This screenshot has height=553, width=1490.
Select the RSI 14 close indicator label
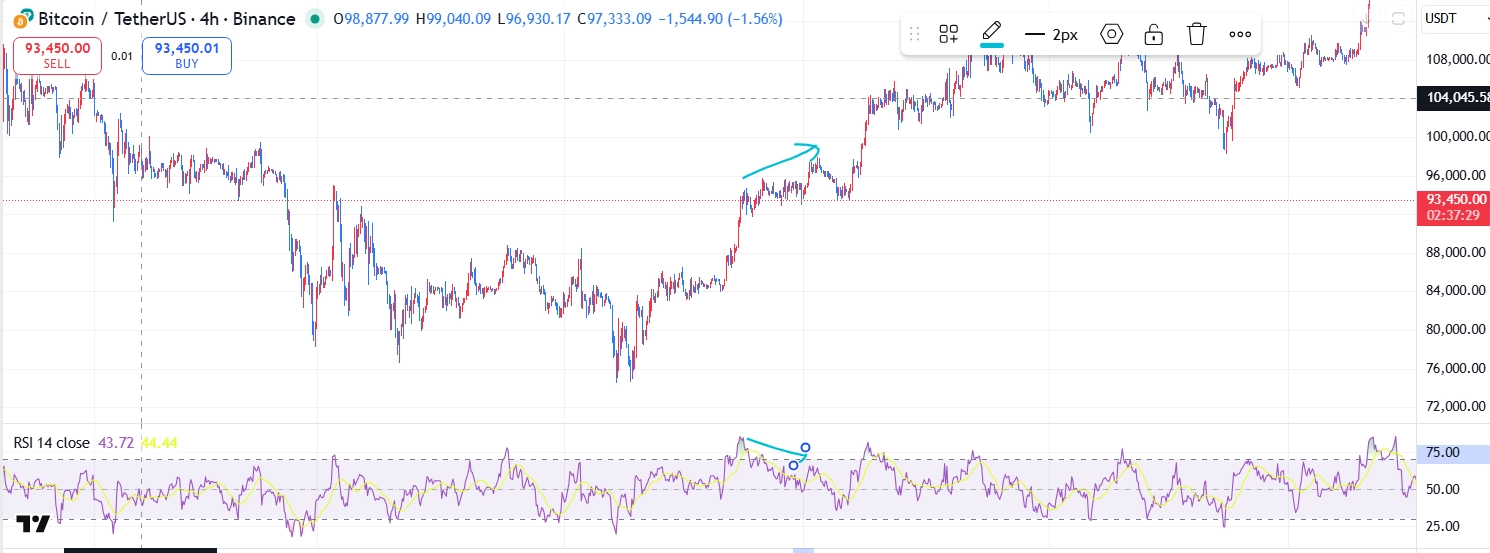coord(51,442)
